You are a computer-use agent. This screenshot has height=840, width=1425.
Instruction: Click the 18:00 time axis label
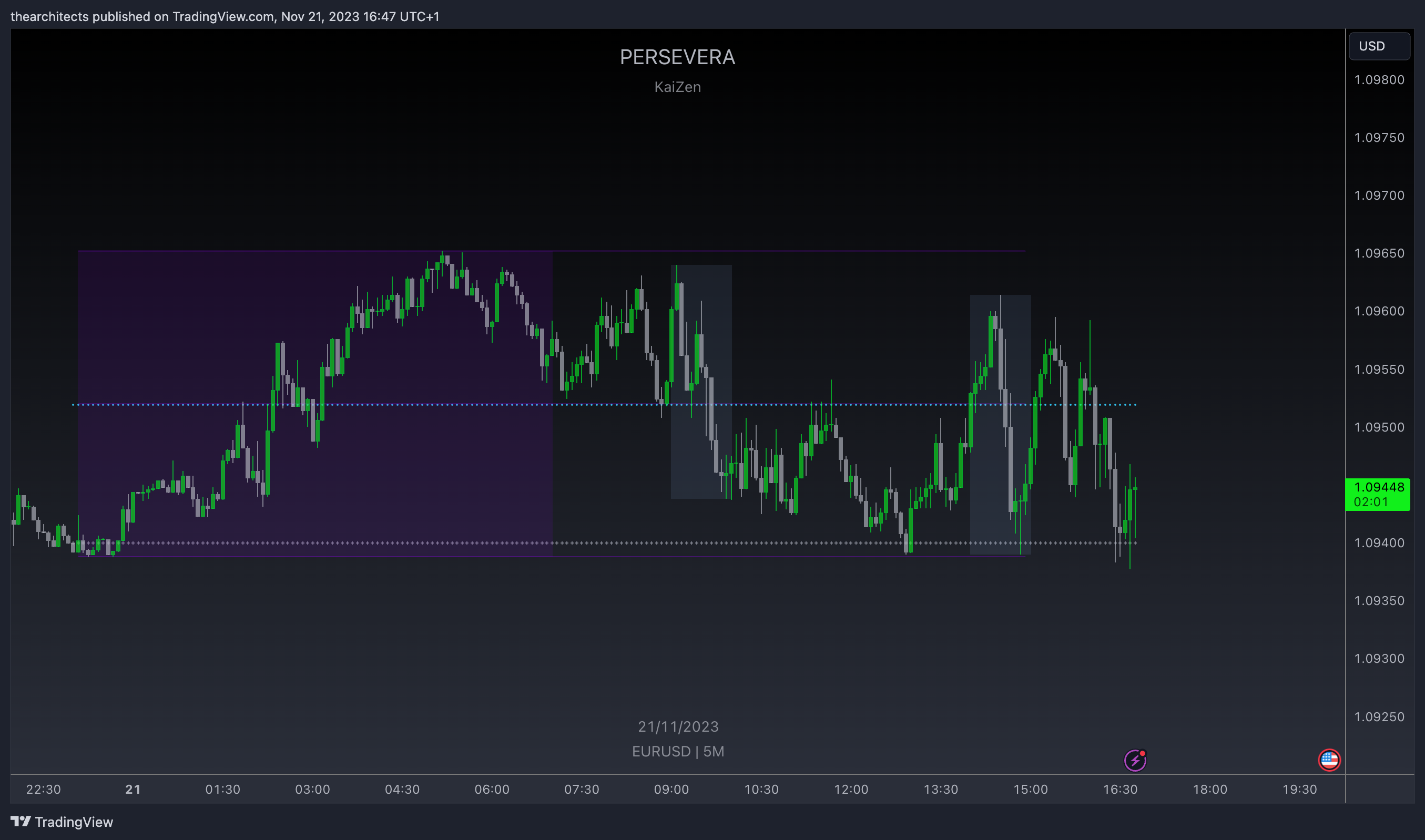[1210, 789]
